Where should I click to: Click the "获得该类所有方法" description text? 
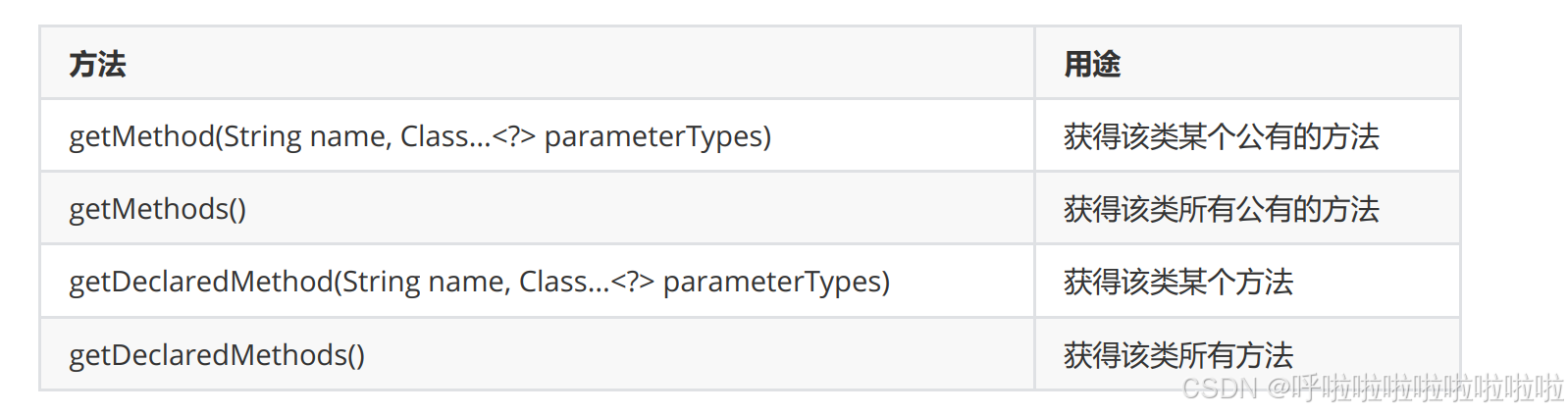pos(1177,354)
